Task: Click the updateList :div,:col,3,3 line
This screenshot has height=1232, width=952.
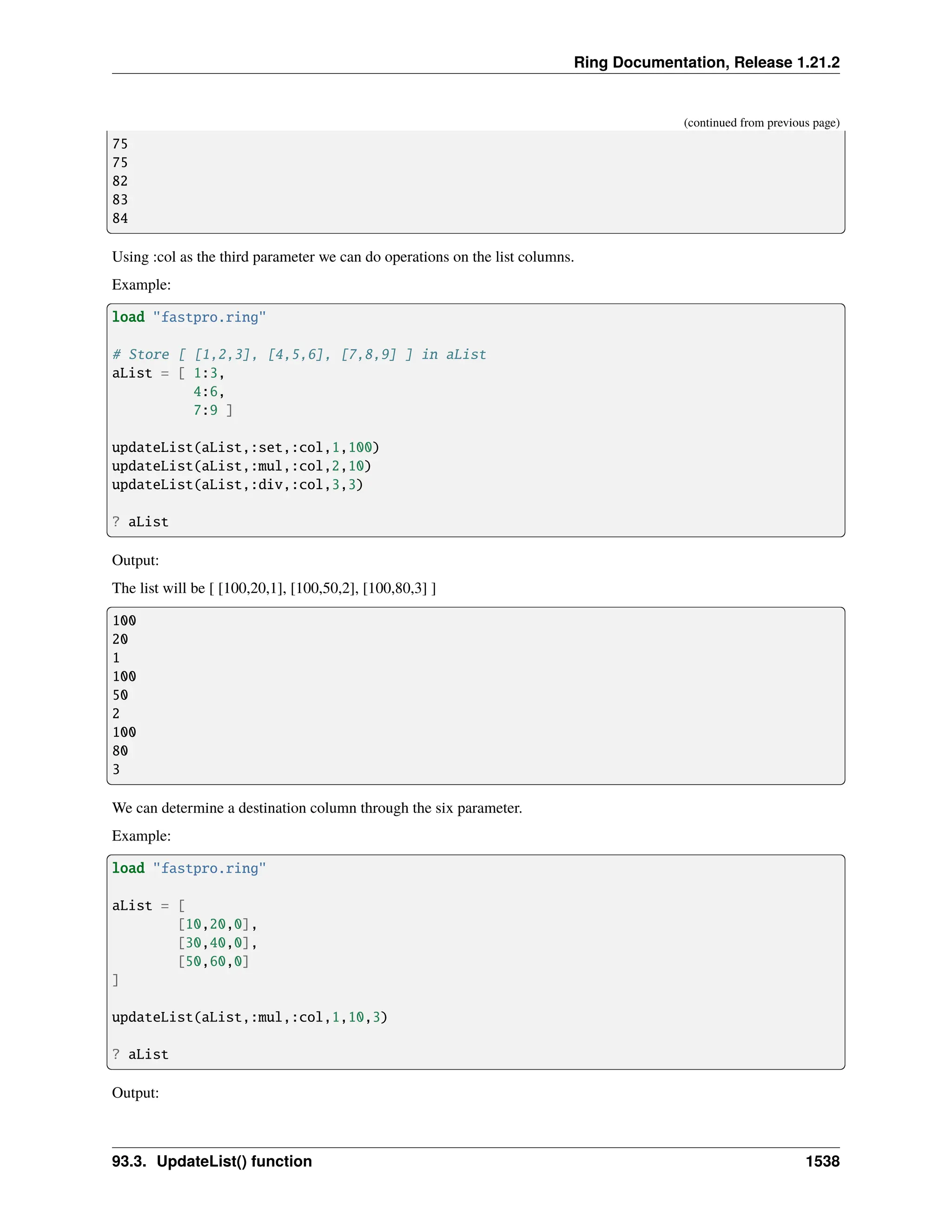Action: (x=237, y=484)
